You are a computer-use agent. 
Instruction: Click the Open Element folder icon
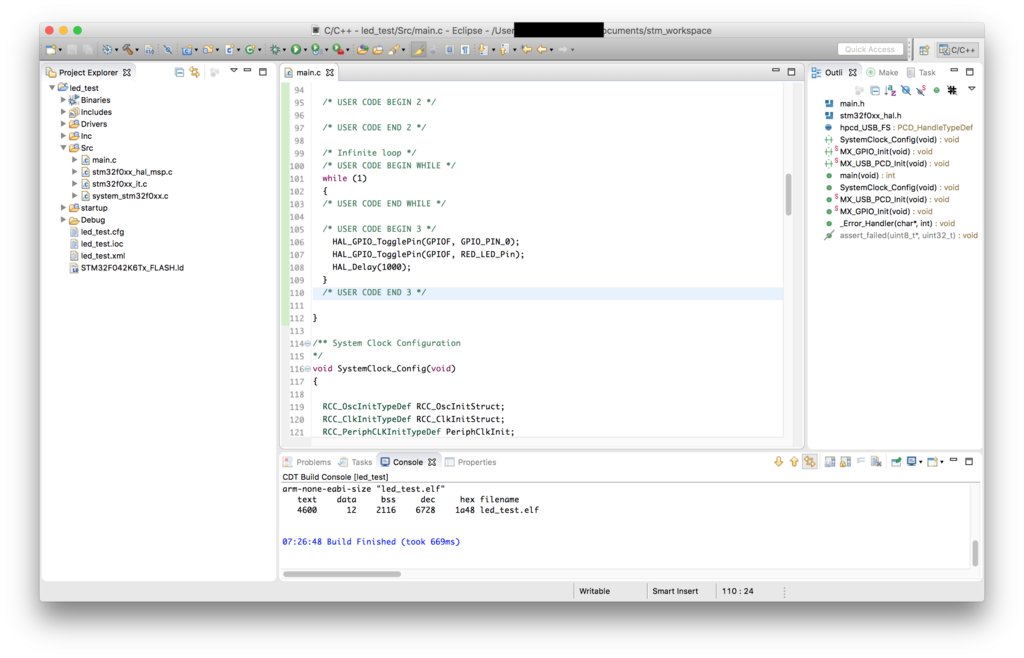362,50
